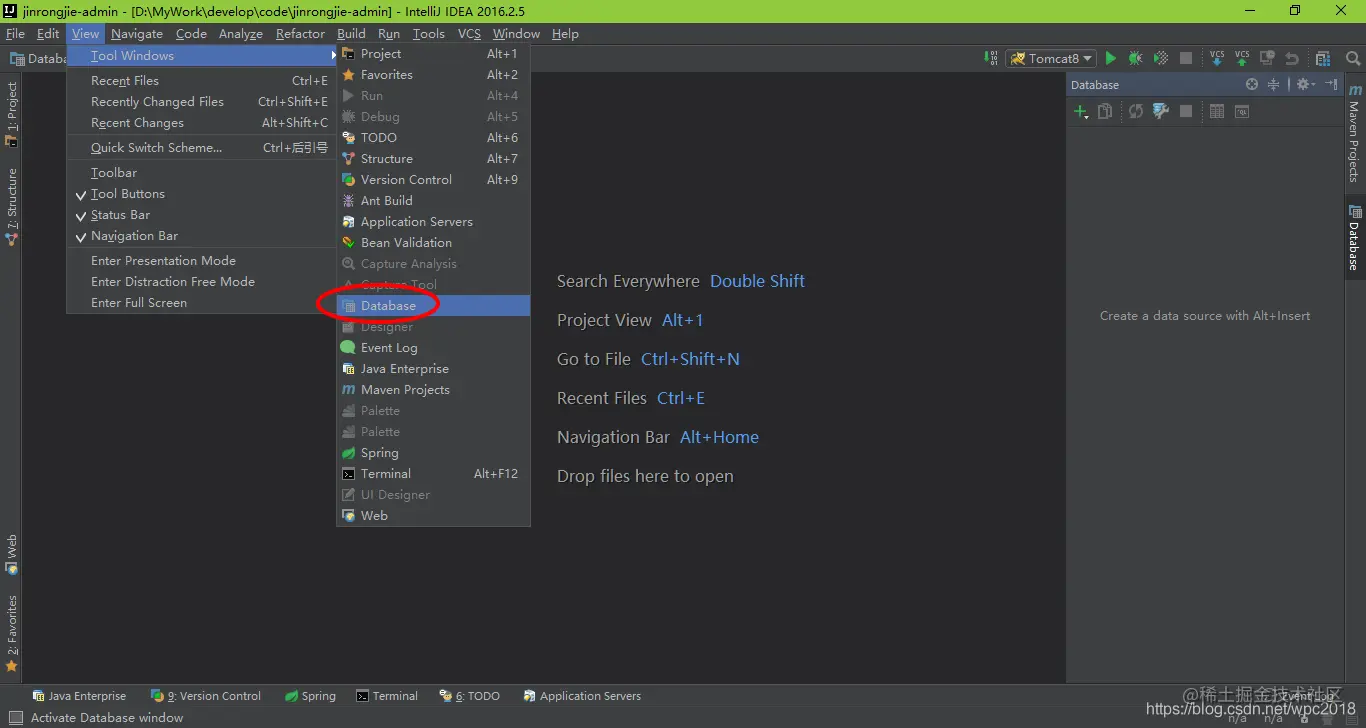The height and width of the screenshot is (728, 1366).
Task: Open the 1: Project side tab
Action: (12, 114)
